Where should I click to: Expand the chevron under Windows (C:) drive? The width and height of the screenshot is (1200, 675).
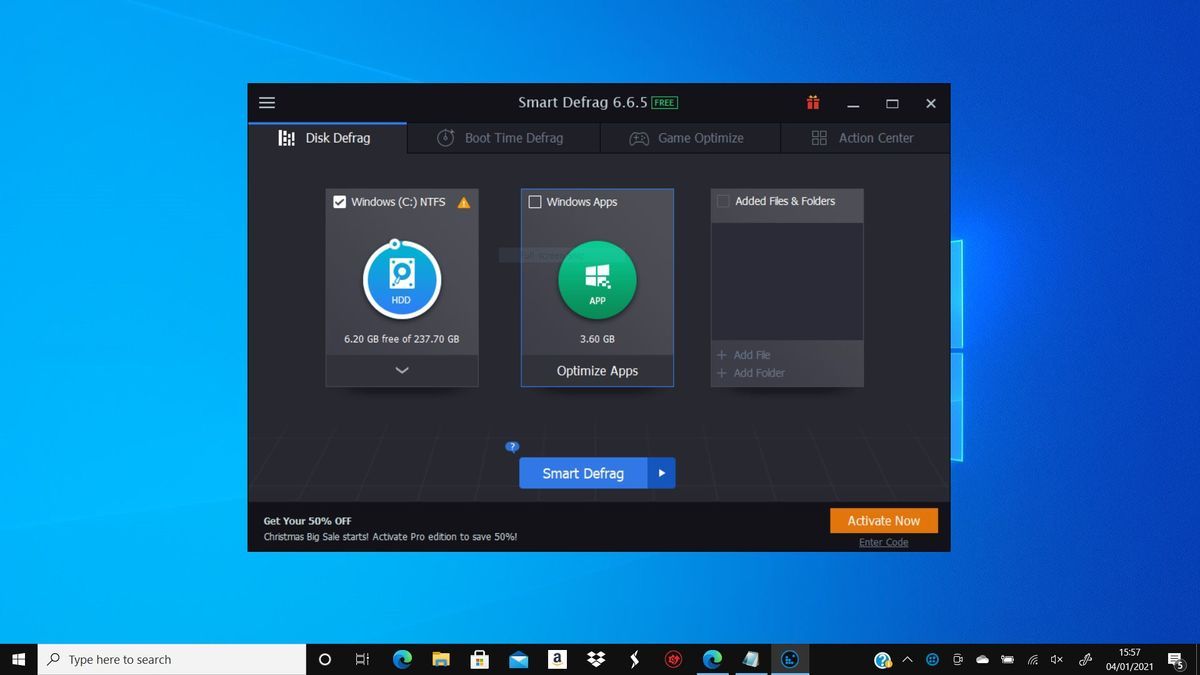pyautogui.click(x=402, y=370)
